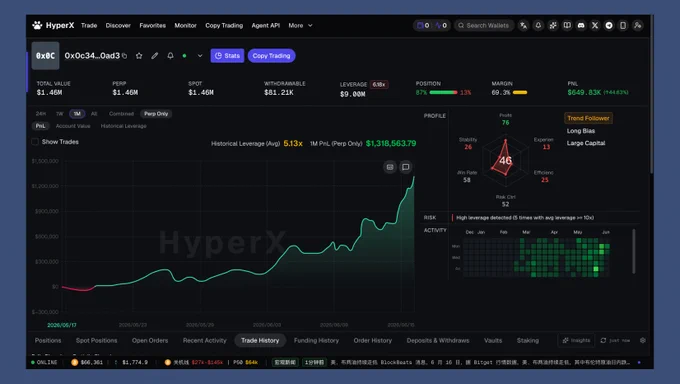Image resolution: width=680 pixels, height=384 pixels.
Task: Click the blue Copy Trading button
Action: [271, 56]
